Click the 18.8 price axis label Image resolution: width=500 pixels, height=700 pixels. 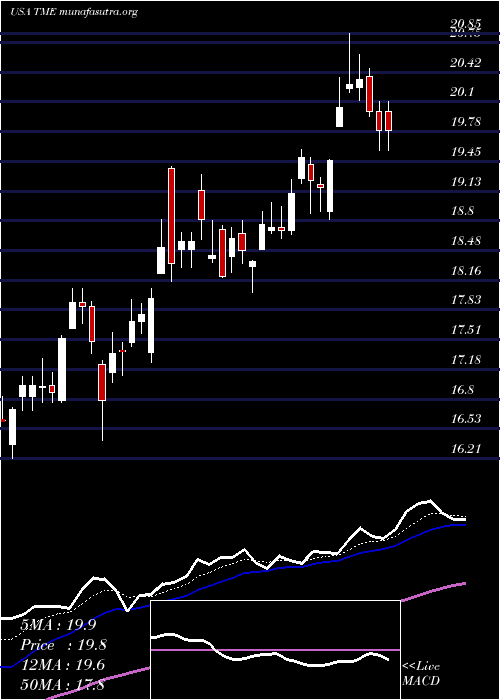(462, 211)
